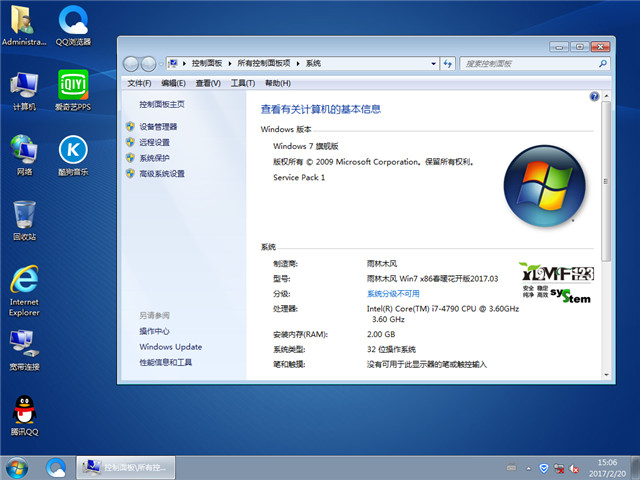Open the Administrator folder desktop icon
Screen dimensions: 640x480
pyautogui.click(x=24, y=26)
